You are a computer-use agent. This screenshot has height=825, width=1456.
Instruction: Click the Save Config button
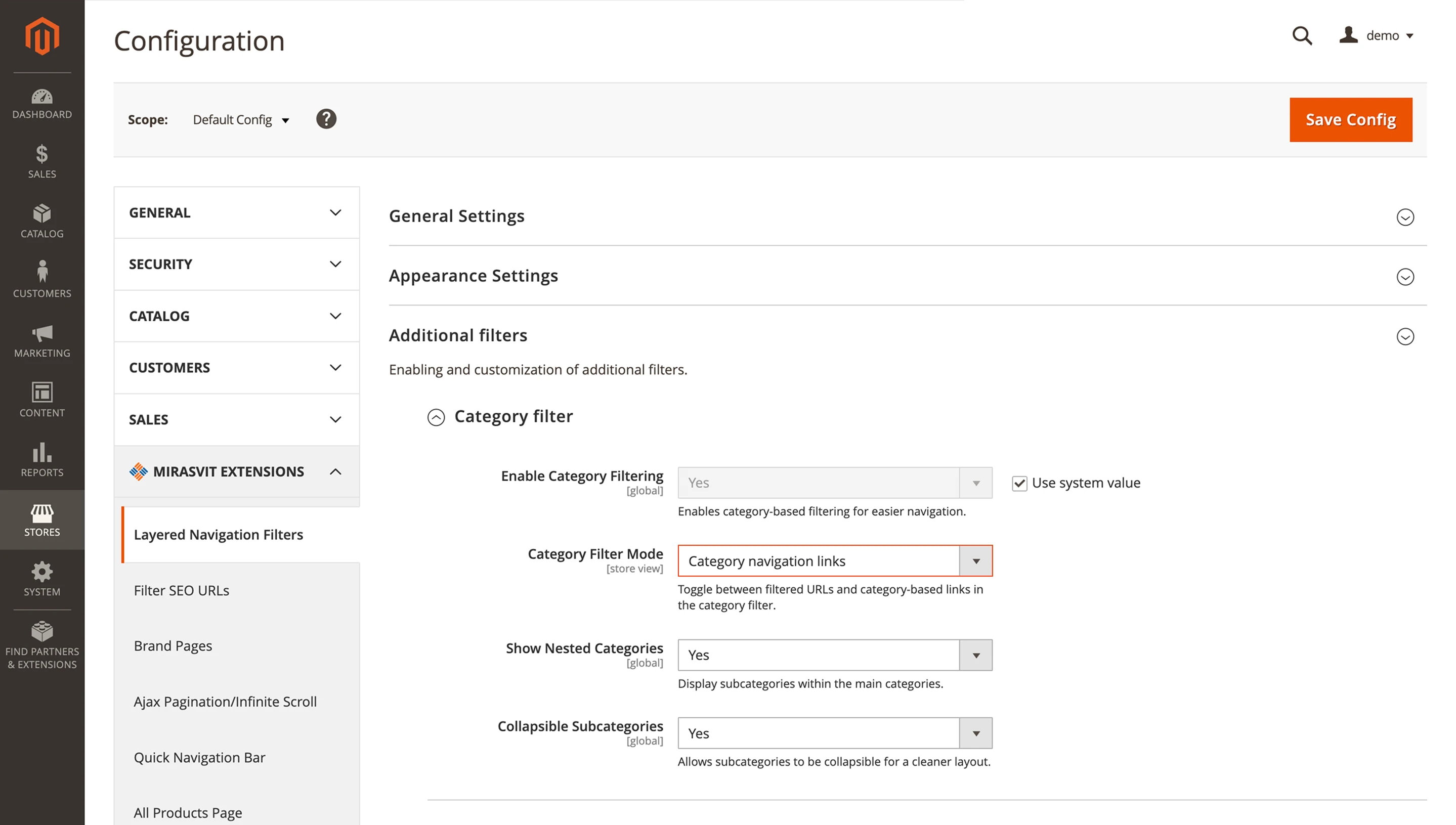[1350, 119]
